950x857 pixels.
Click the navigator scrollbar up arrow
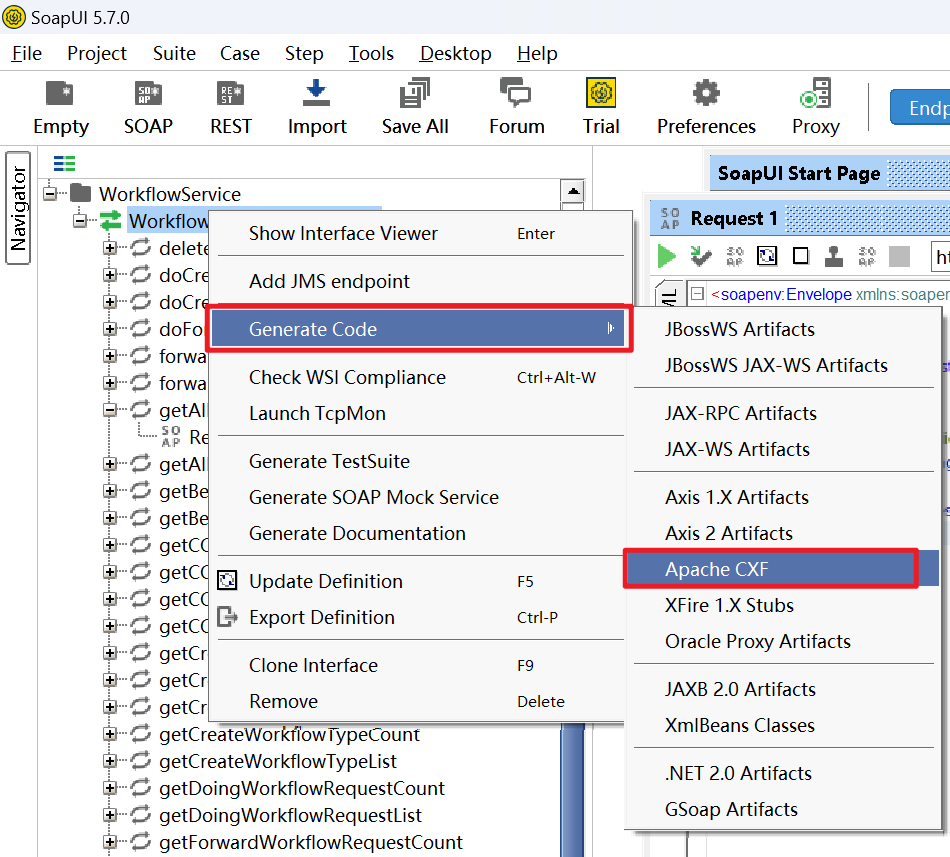tap(573, 191)
